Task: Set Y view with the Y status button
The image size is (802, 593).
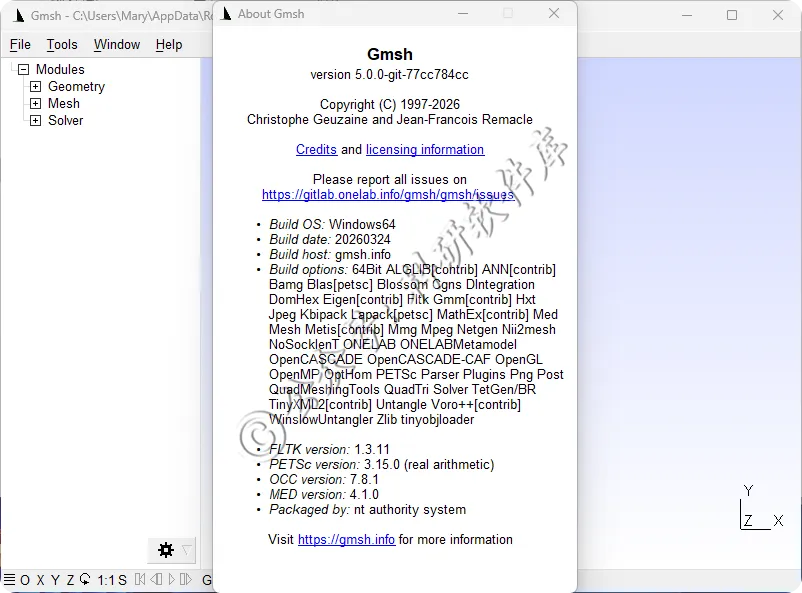Action: [x=55, y=580]
